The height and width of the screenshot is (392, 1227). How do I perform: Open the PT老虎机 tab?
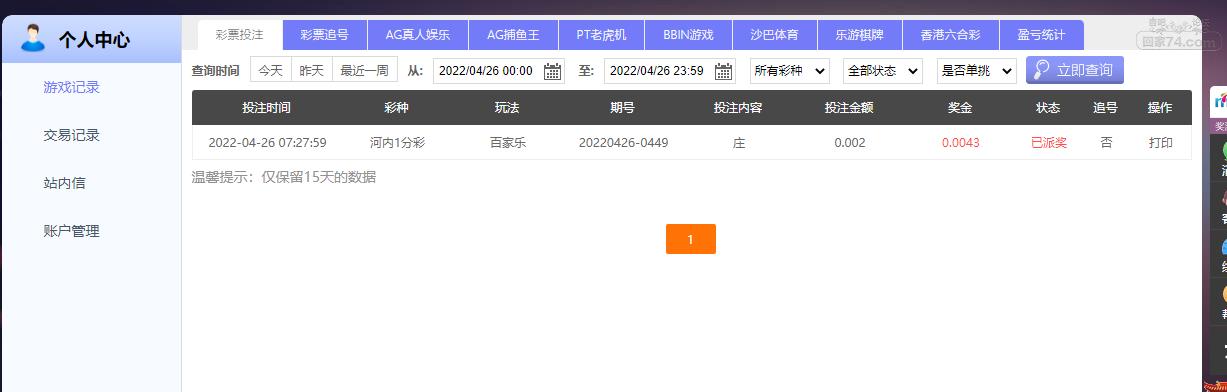(x=601, y=35)
